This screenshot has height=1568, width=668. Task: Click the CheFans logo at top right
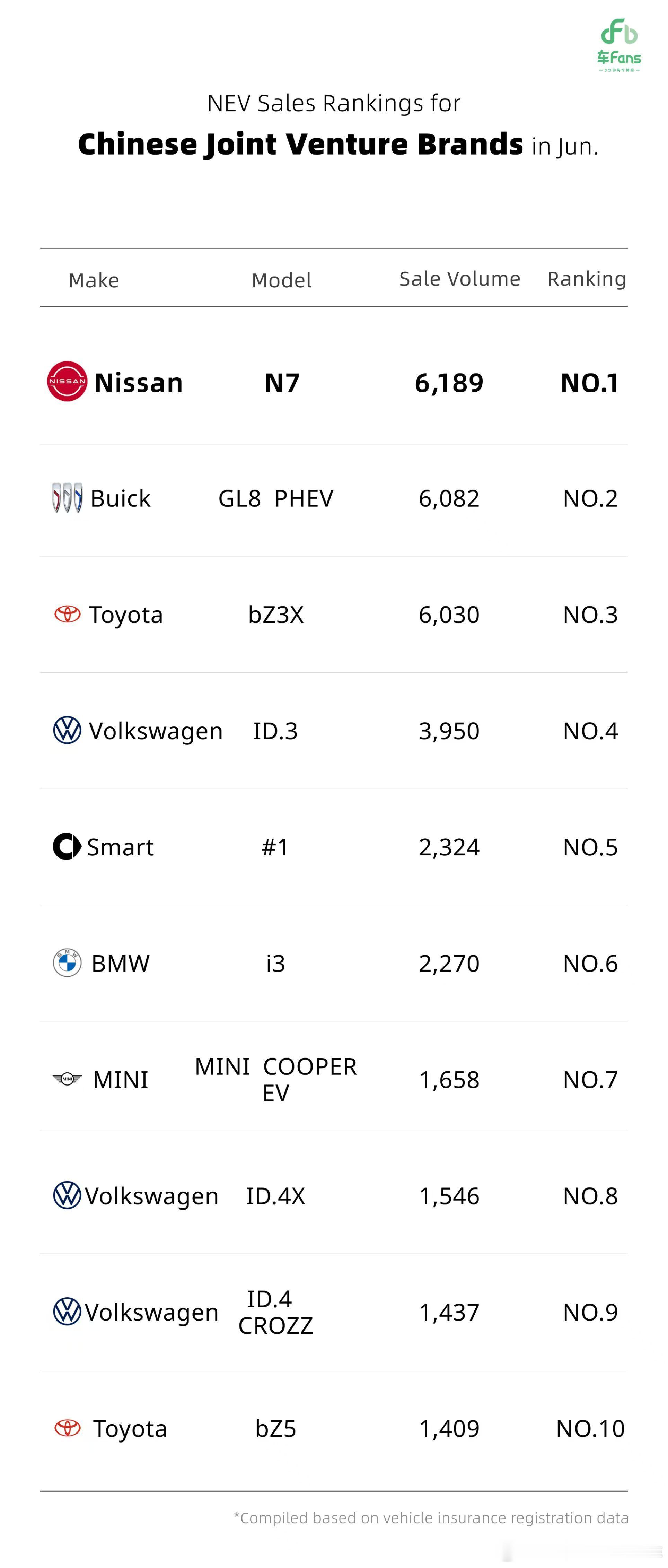[x=619, y=45]
